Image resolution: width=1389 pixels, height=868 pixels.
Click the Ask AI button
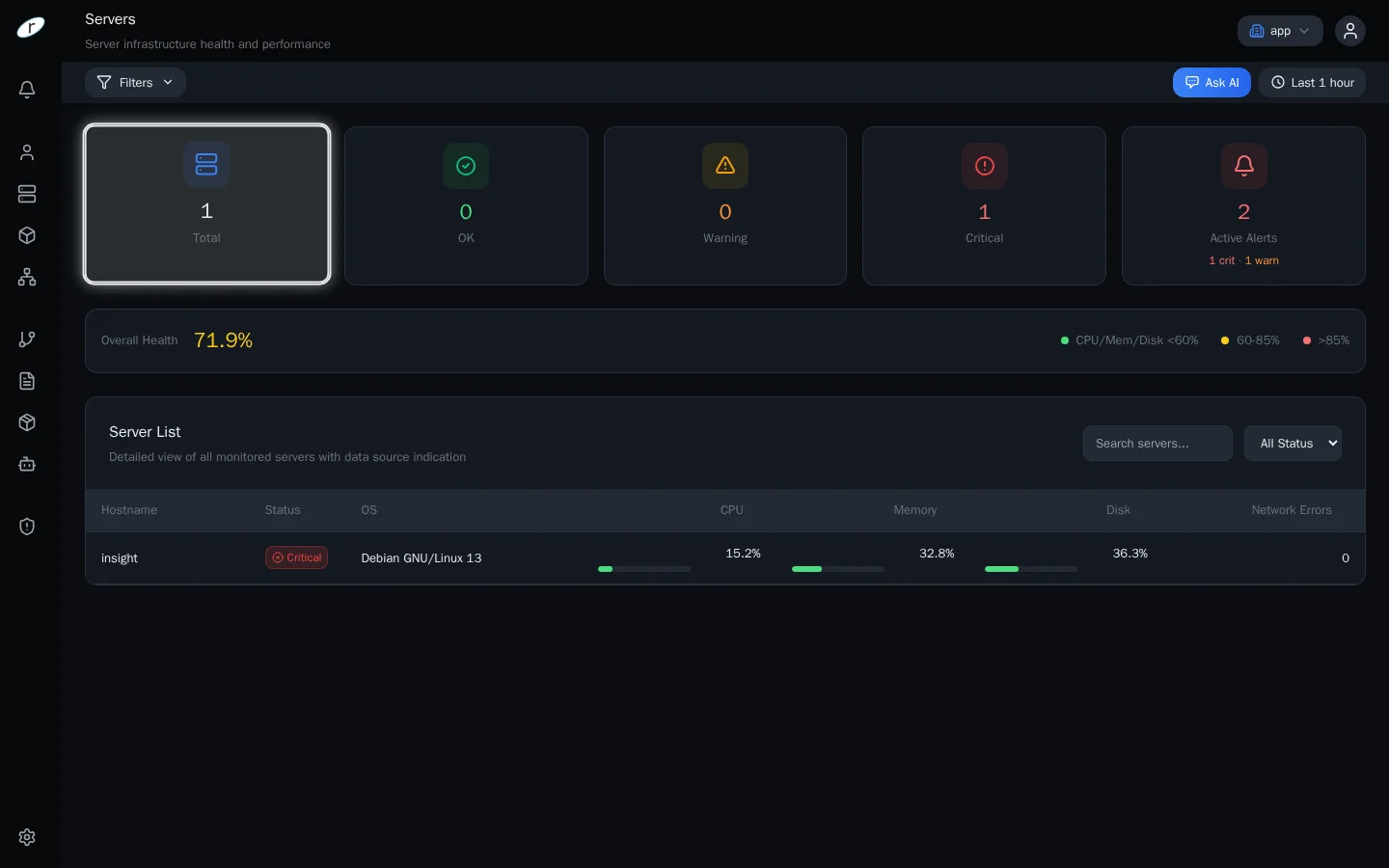[x=1212, y=83]
